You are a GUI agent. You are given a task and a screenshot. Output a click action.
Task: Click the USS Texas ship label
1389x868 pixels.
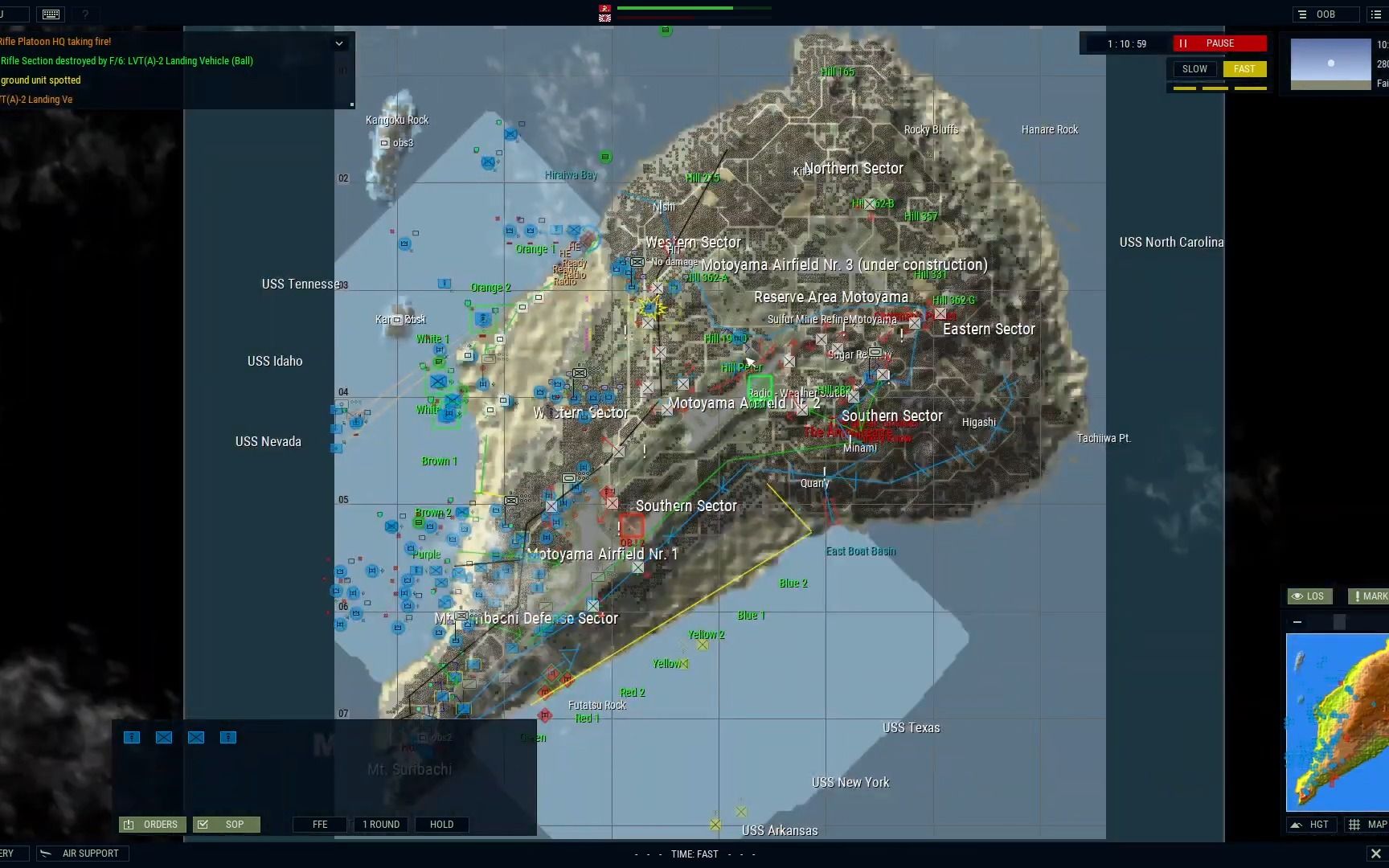click(911, 727)
